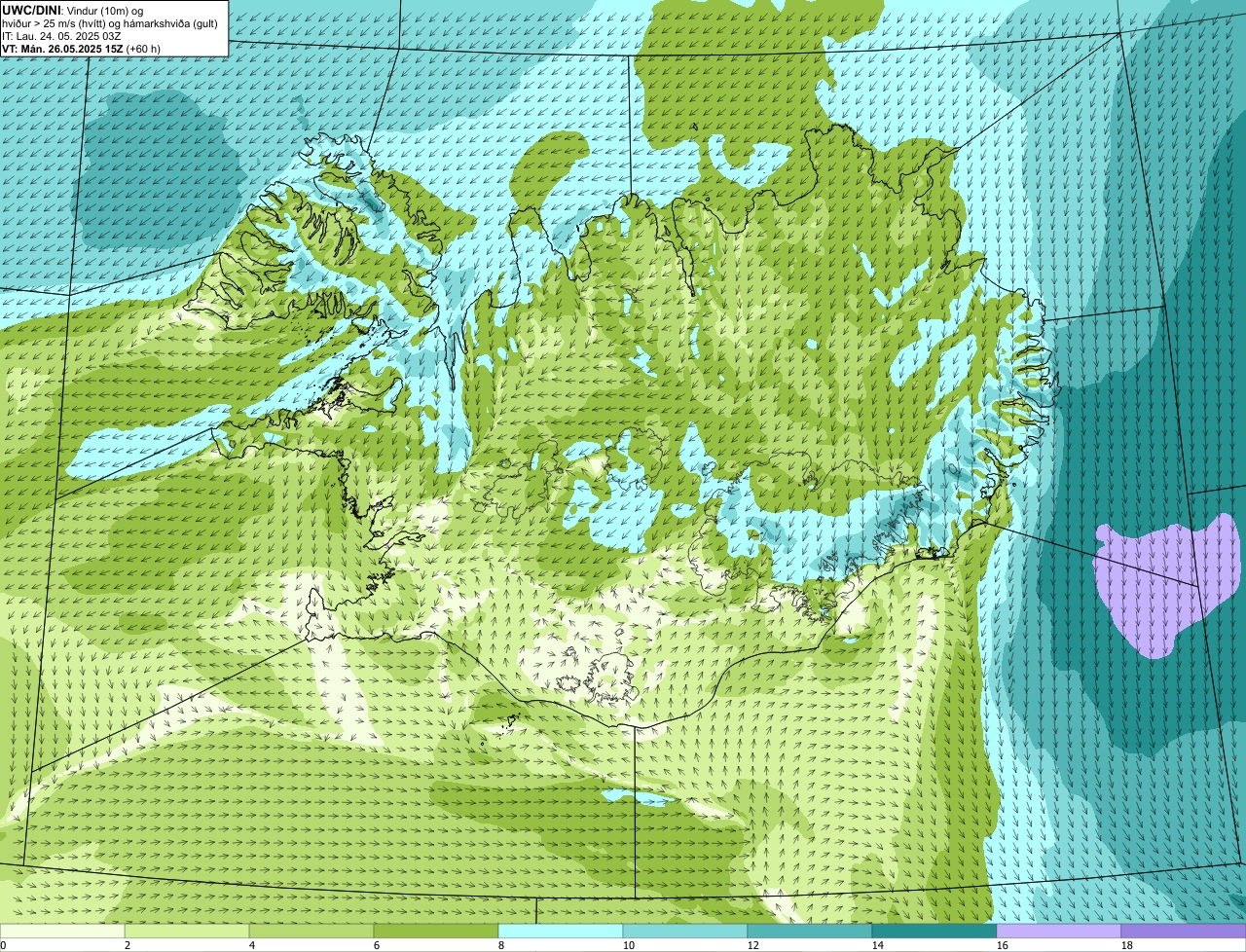Select the 10–12 m/s legend color band
1246x952 pixels.
685,932
